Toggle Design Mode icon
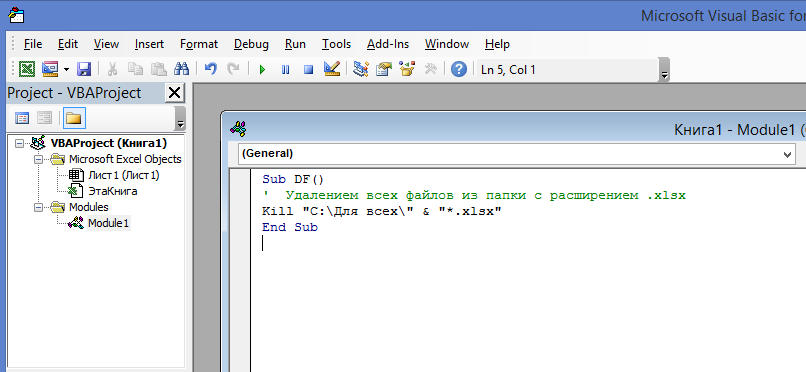 332,69
